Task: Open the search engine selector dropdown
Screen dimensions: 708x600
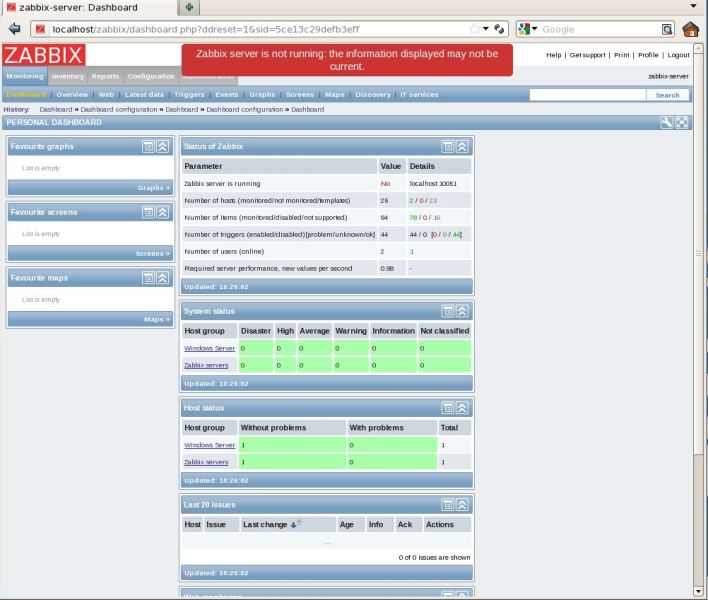Action: point(535,28)
